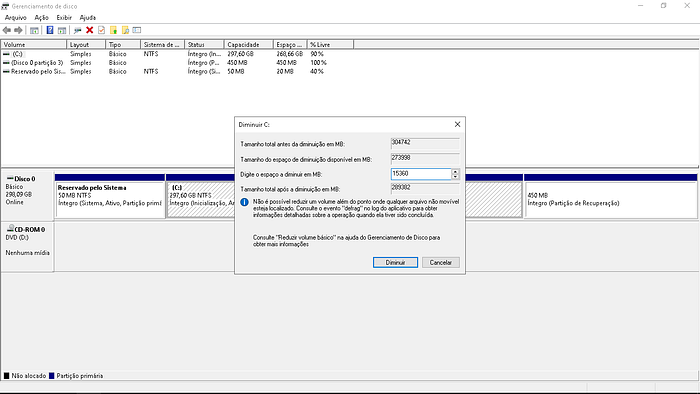Viewport: 700px width, 394px height.
Task: Click the yellow folder with magnifier icon
Action: pyautogui.click(x=125, y=30)
